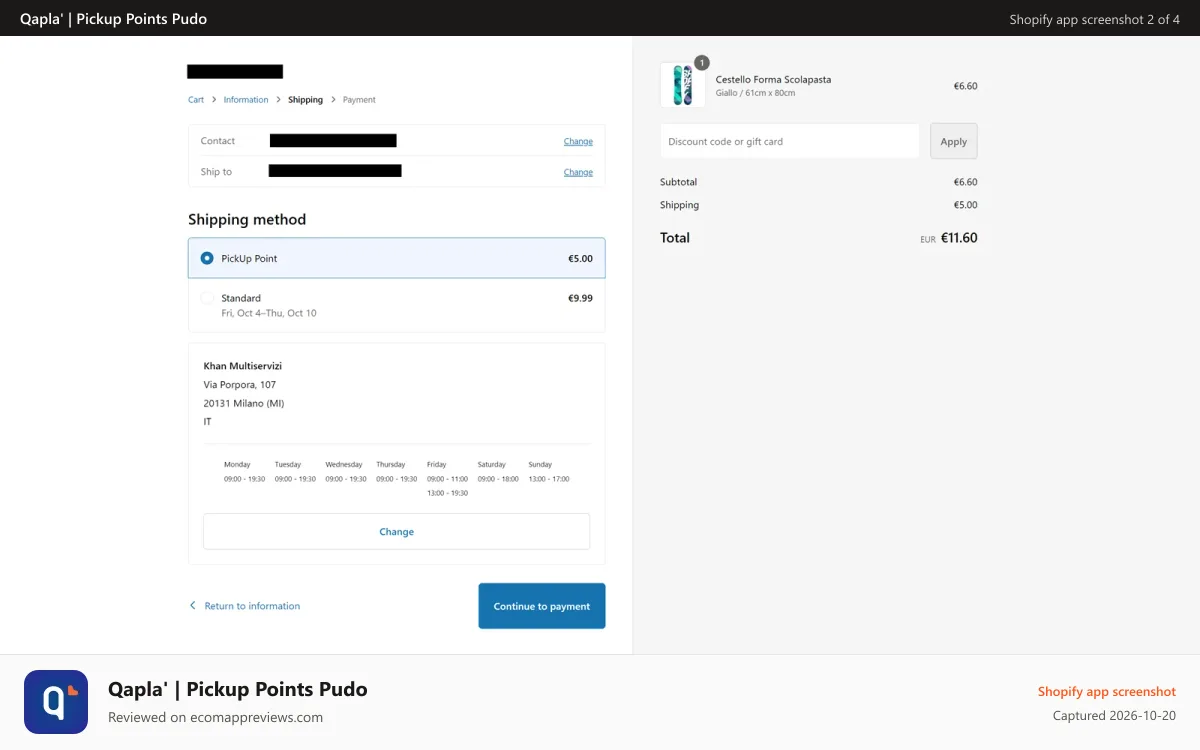Click the Payment breadcrumb step
1200x750 pixels.
click(359, 100)
